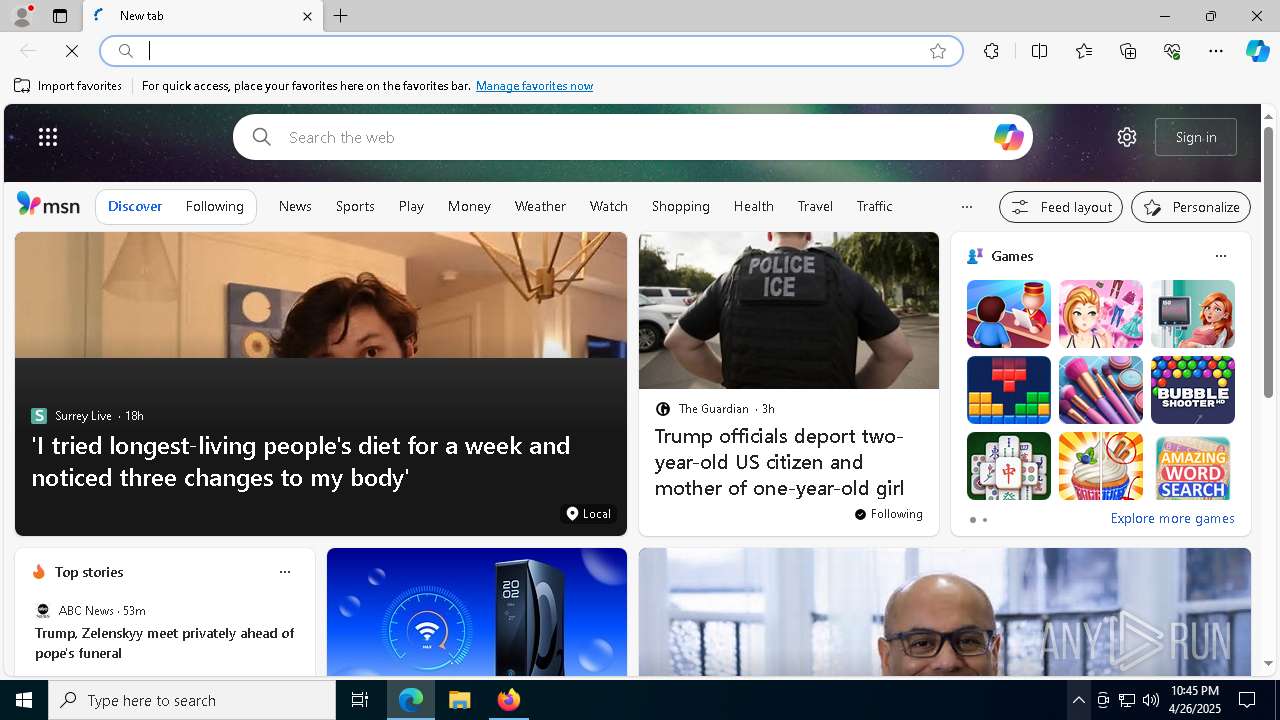
Task: Open the Microsoft apps grid launcher
Action: 48,137
